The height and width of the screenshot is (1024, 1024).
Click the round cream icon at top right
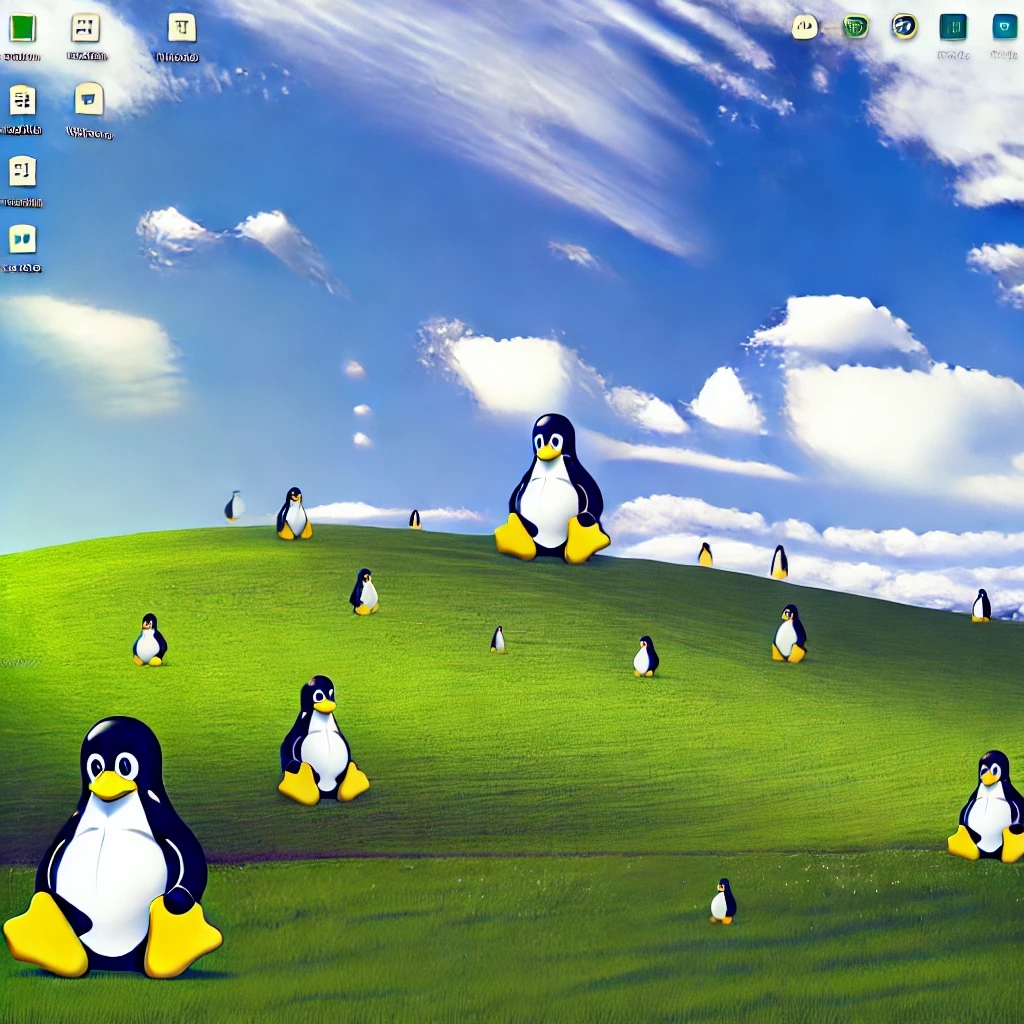[x=805, y=27]
